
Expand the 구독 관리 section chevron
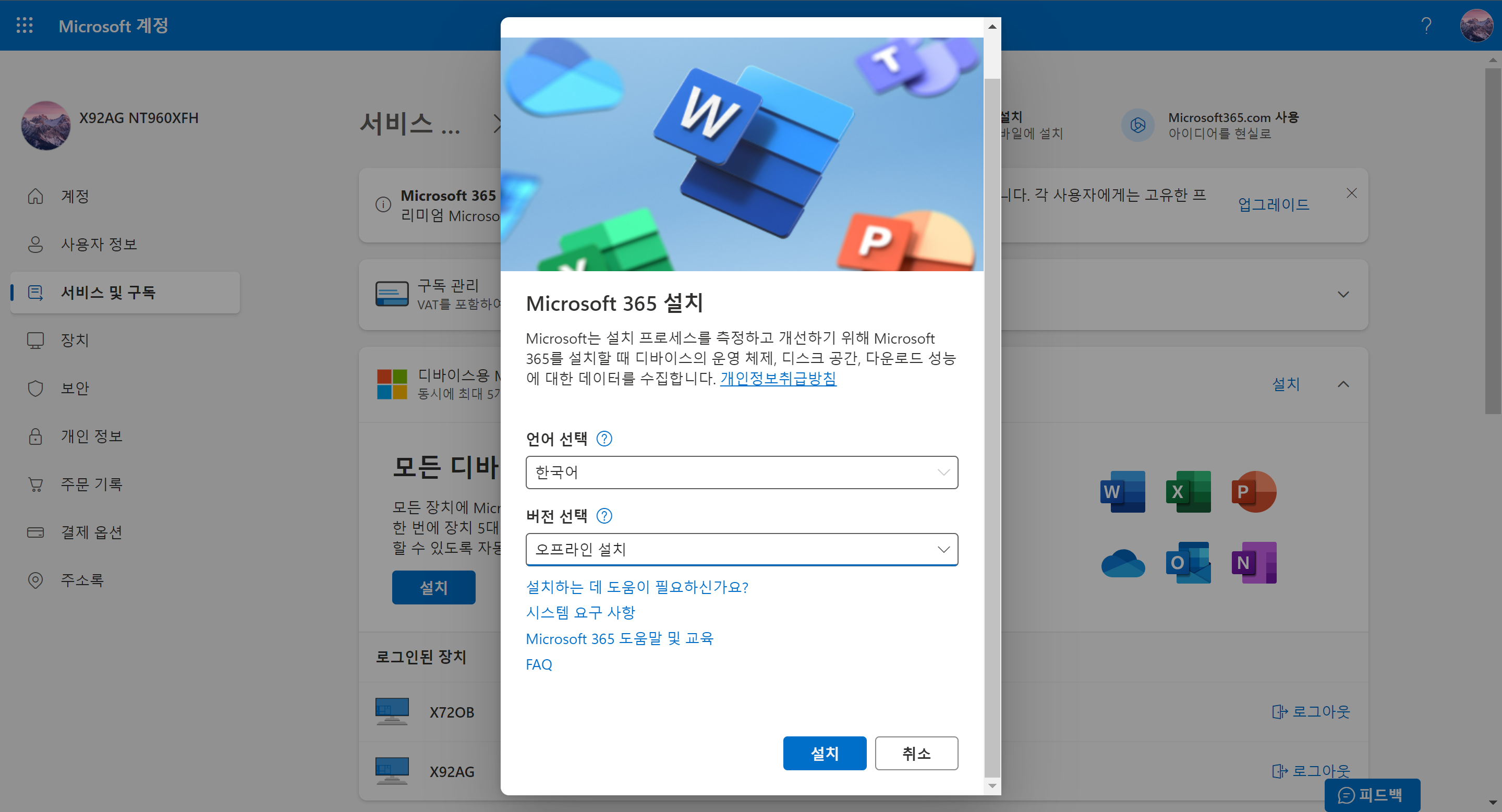(1343, 294)
